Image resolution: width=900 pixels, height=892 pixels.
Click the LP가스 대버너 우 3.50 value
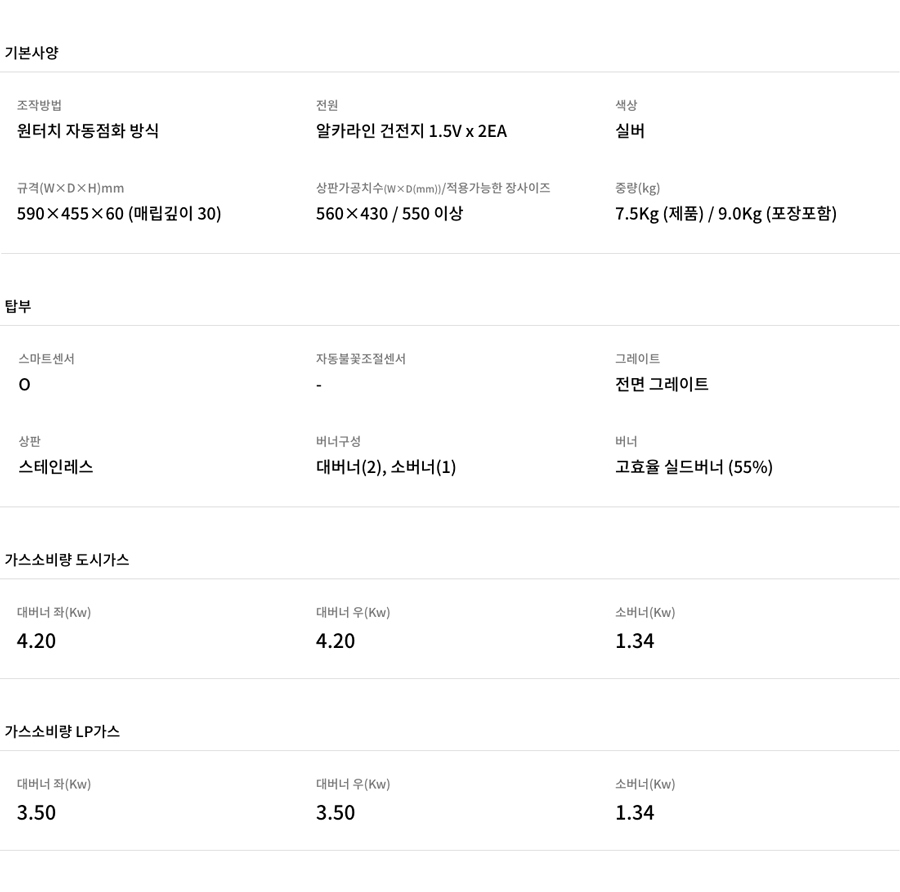(x=335, y=812)
